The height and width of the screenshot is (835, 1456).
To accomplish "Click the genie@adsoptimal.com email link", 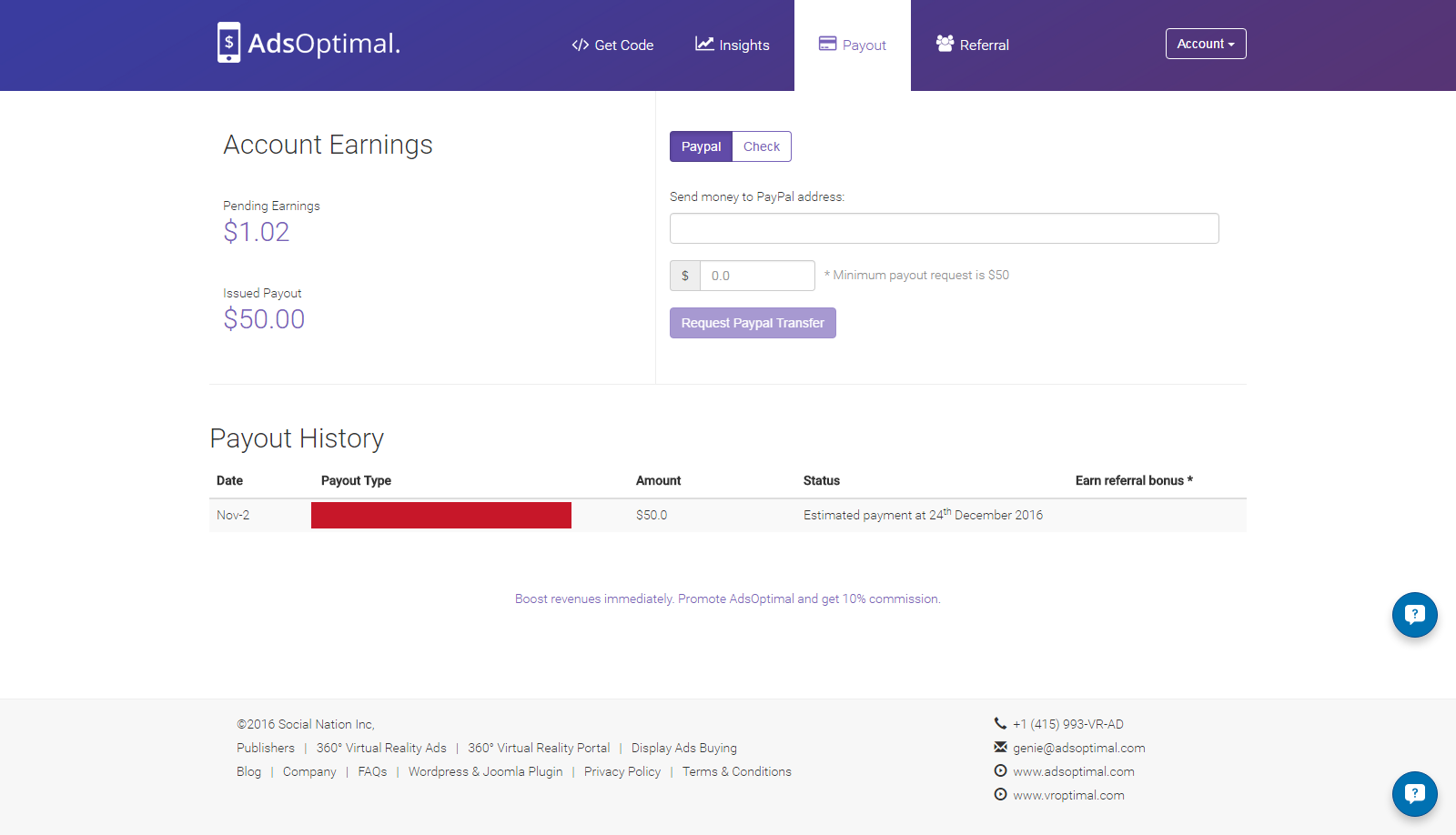I will (1079, 748).
